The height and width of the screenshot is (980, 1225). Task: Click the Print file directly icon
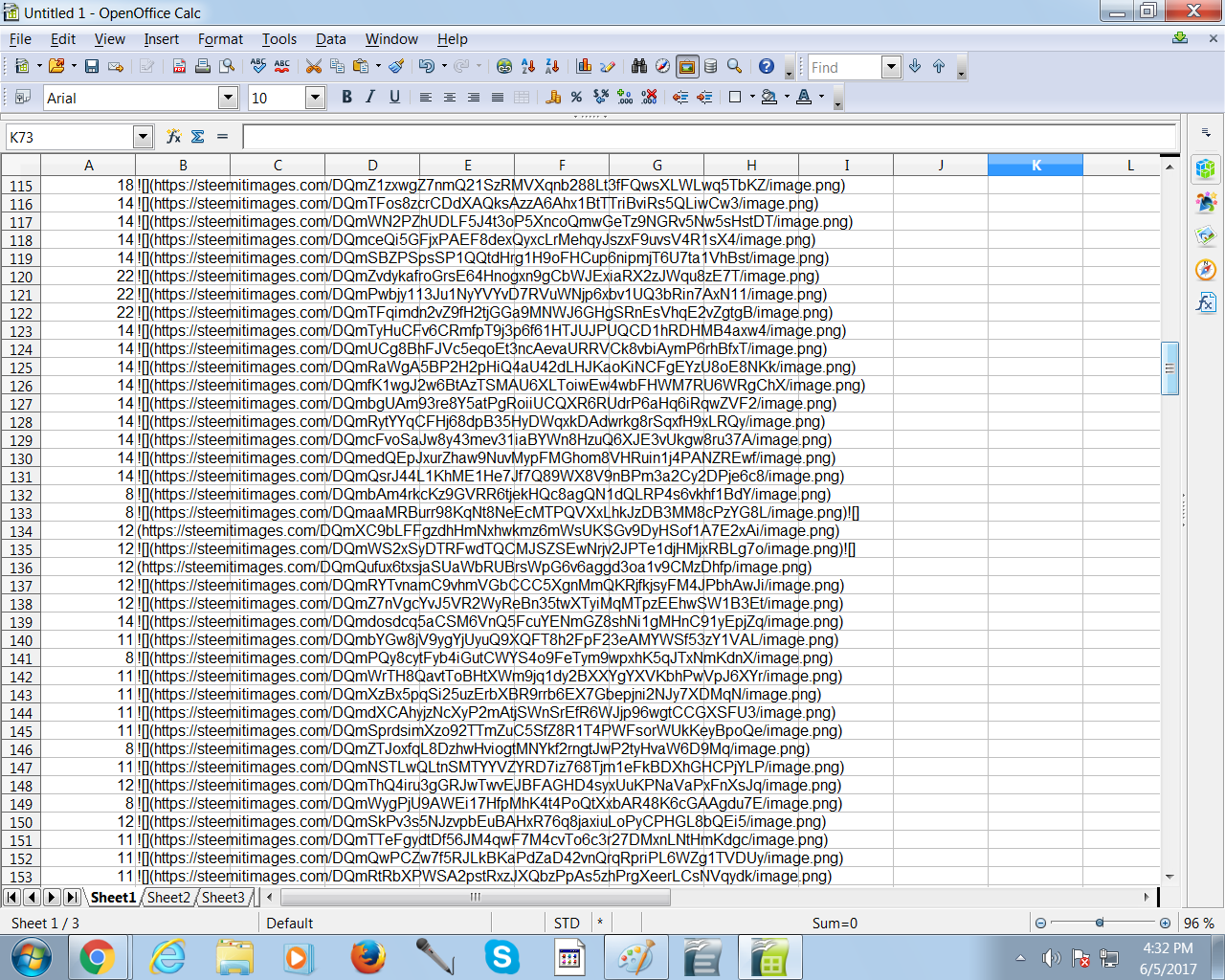click(203, 66)
